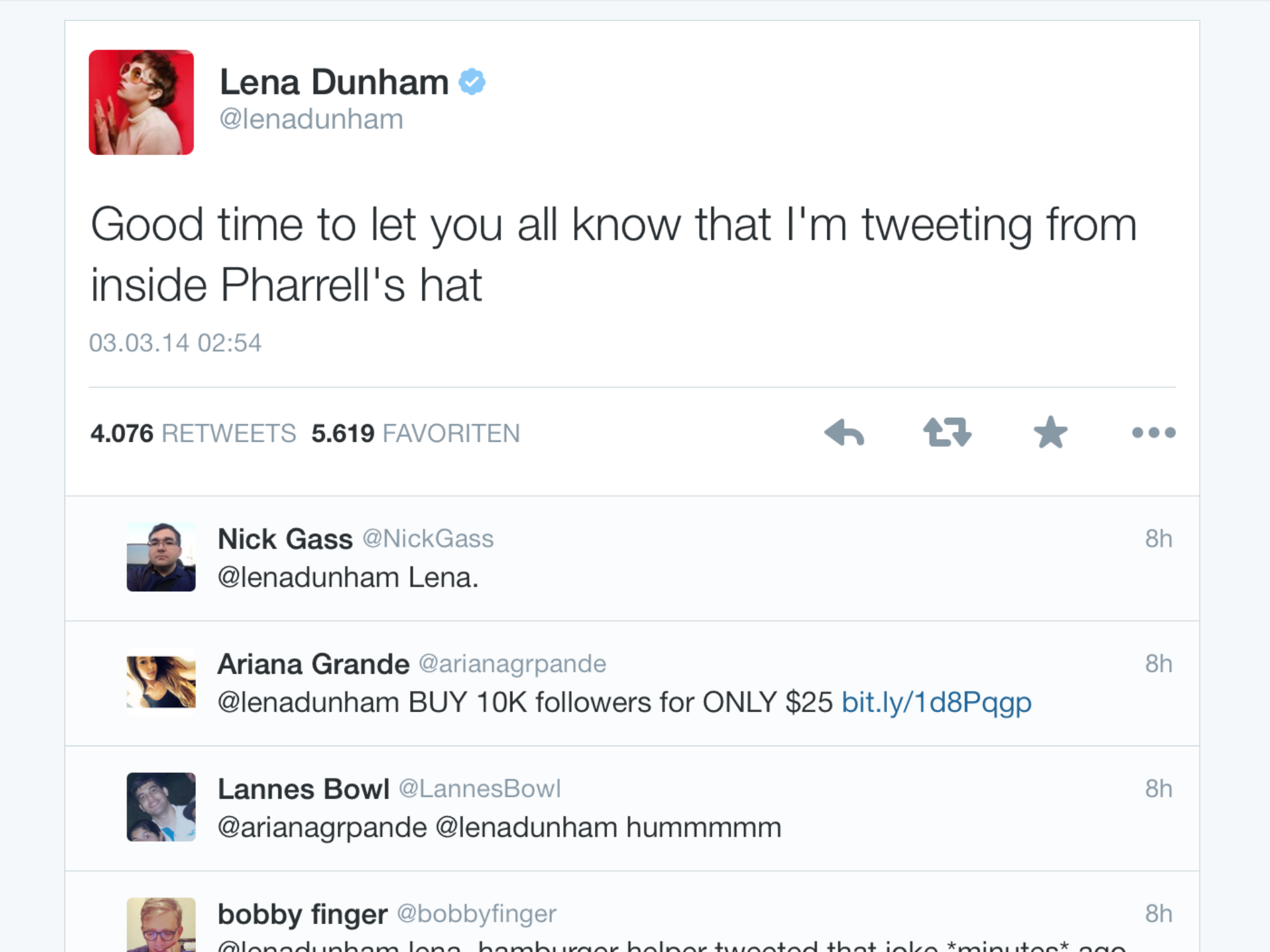
Task: Open Lena Dunham's profile picture
Action: (x=141, y=101)
